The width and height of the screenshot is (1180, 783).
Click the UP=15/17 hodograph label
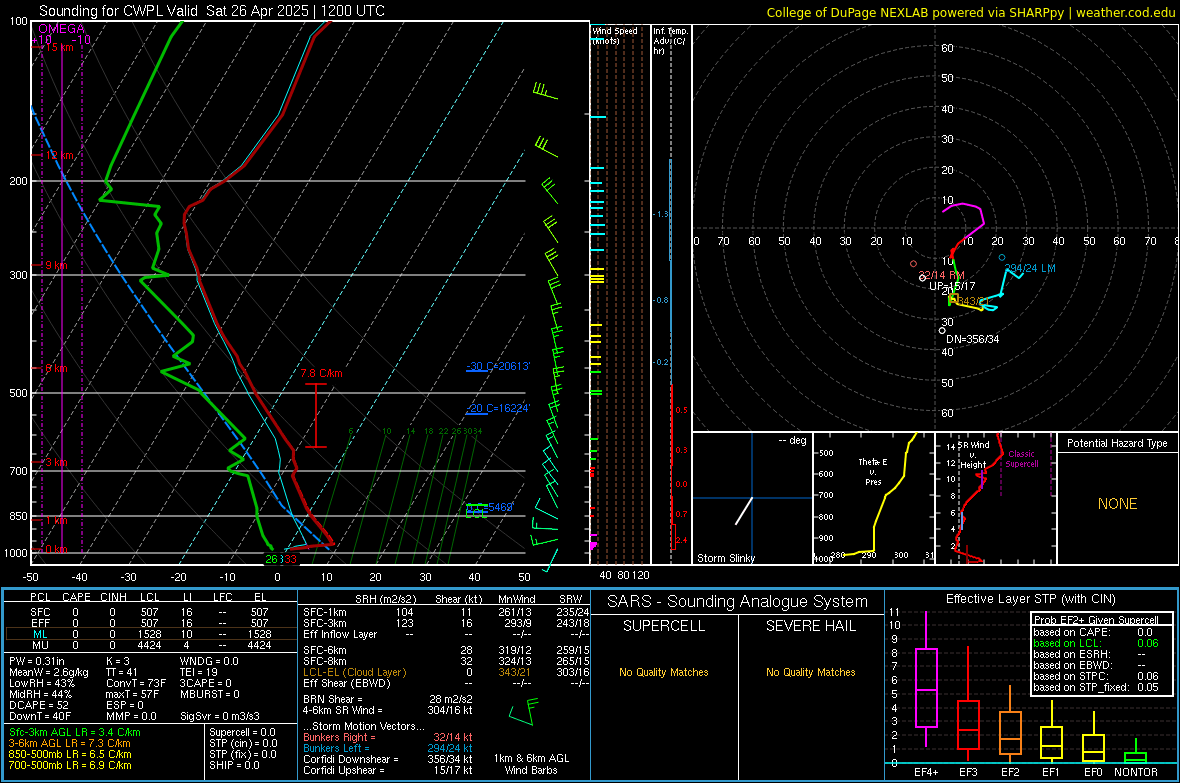coord(952,286)
